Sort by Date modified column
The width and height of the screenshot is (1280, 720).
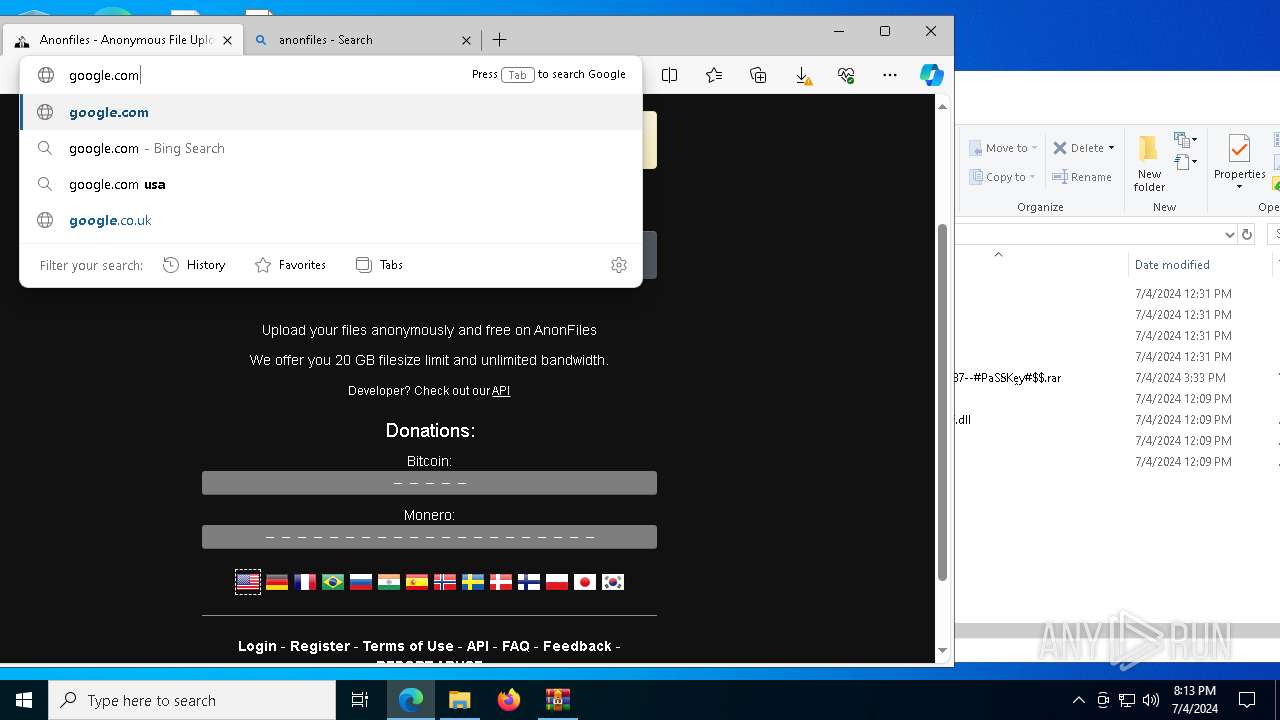1198,265
